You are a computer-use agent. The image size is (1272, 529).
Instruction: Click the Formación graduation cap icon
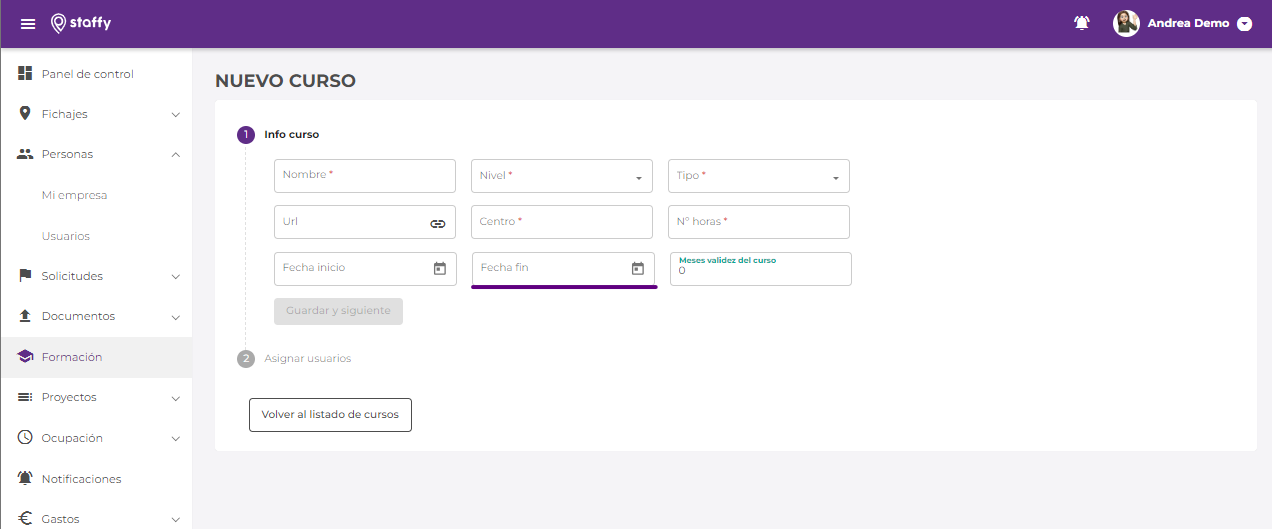tap(26, 357)
